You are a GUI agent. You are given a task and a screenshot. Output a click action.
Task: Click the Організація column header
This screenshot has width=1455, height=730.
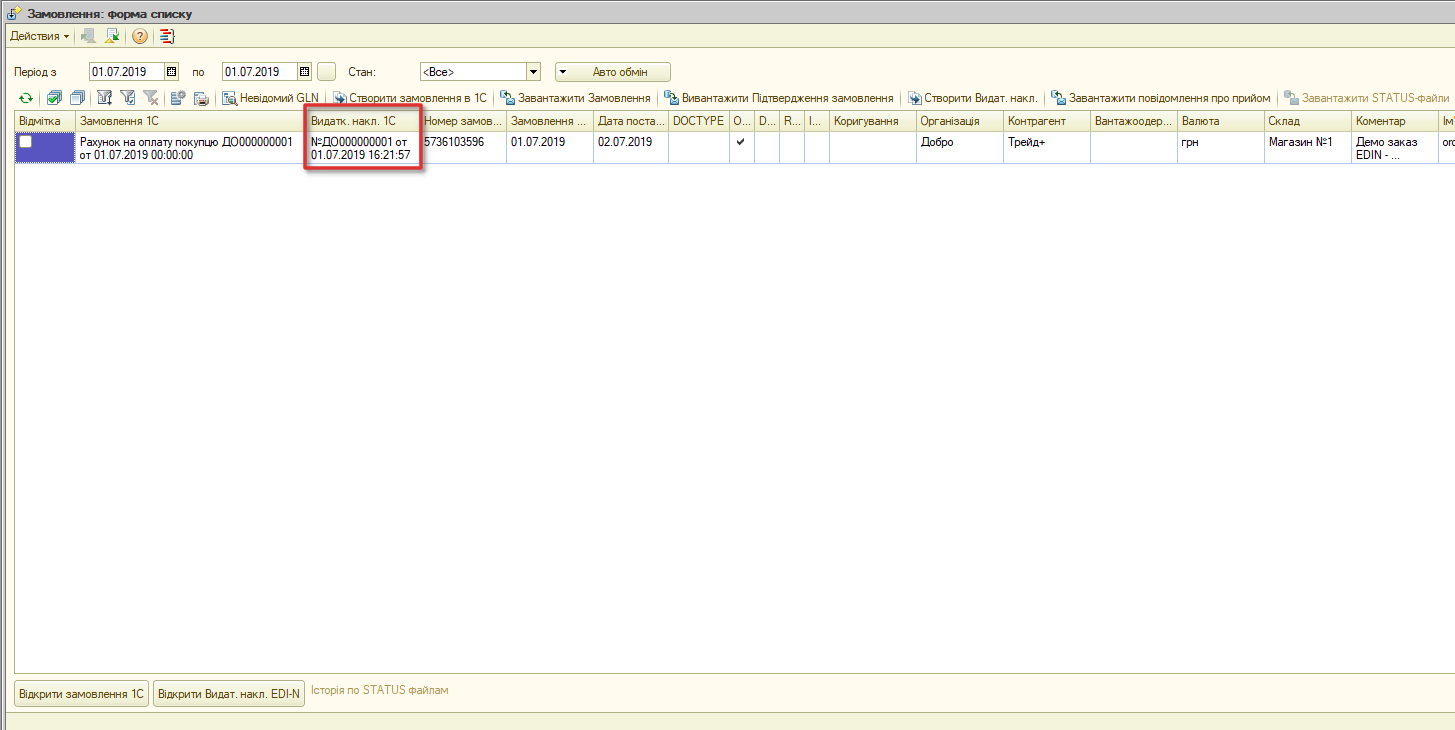click(960, 121)
